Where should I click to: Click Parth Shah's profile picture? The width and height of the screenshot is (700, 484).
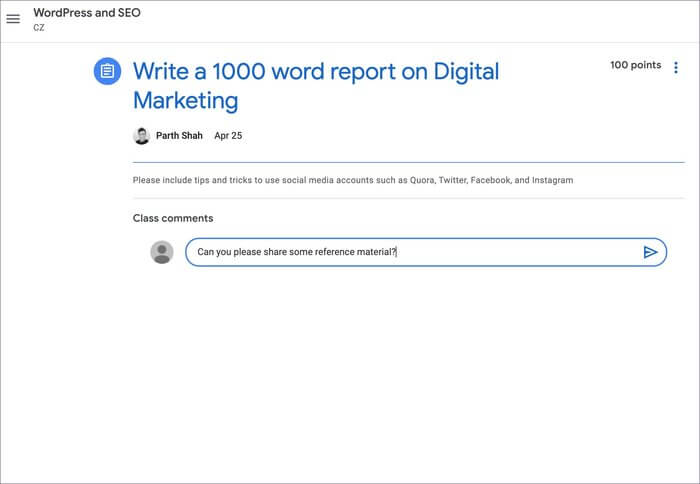(x=141, y=135)
